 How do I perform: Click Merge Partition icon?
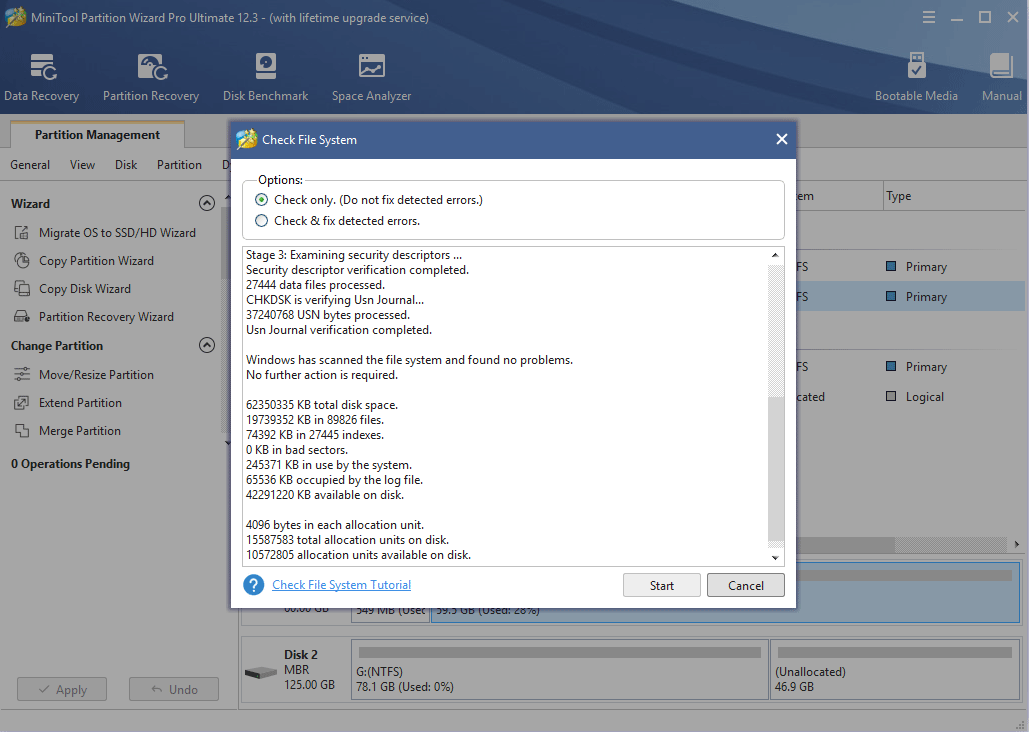(22, 431)
